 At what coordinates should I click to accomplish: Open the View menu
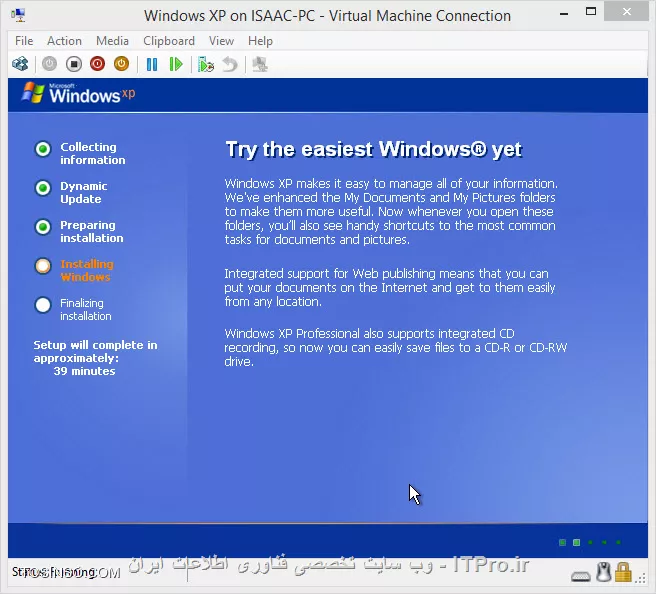pos(221,41)
